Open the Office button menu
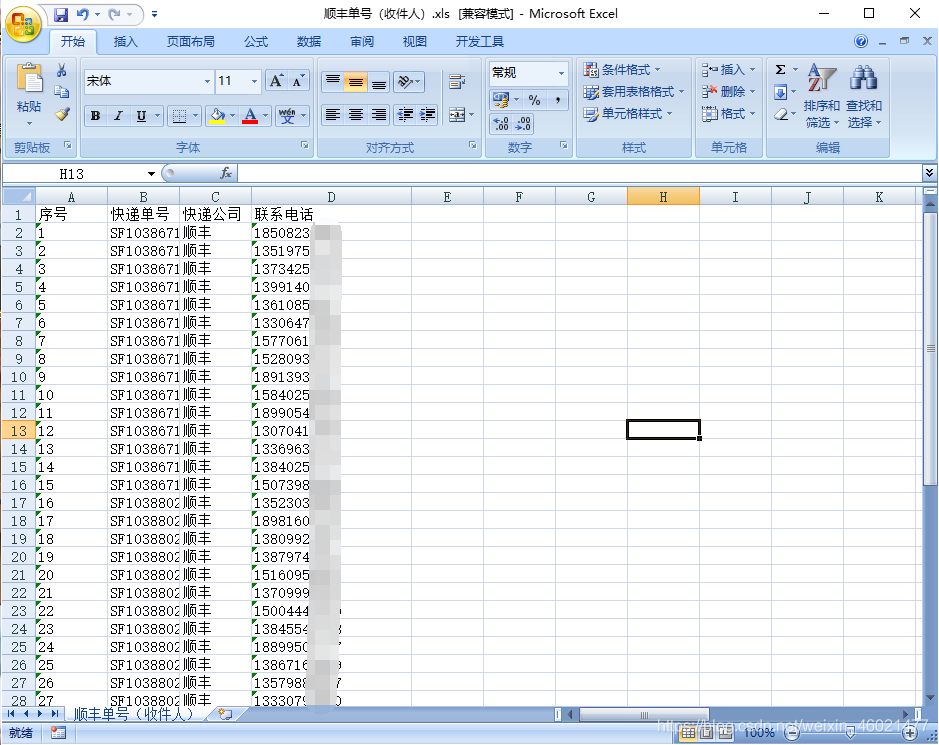The height and width of the screenshot is (745, 939). point(23,25)
